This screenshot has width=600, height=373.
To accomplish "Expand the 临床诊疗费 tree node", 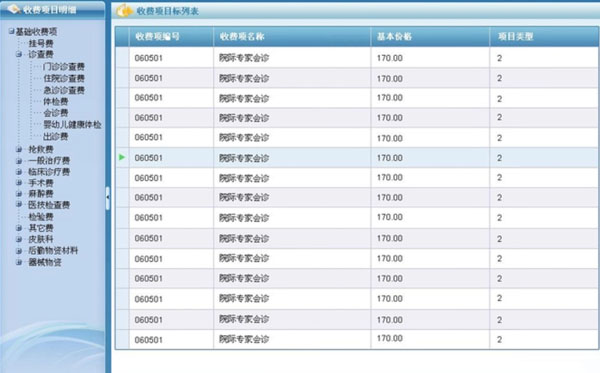I will [x=19, y=172].
